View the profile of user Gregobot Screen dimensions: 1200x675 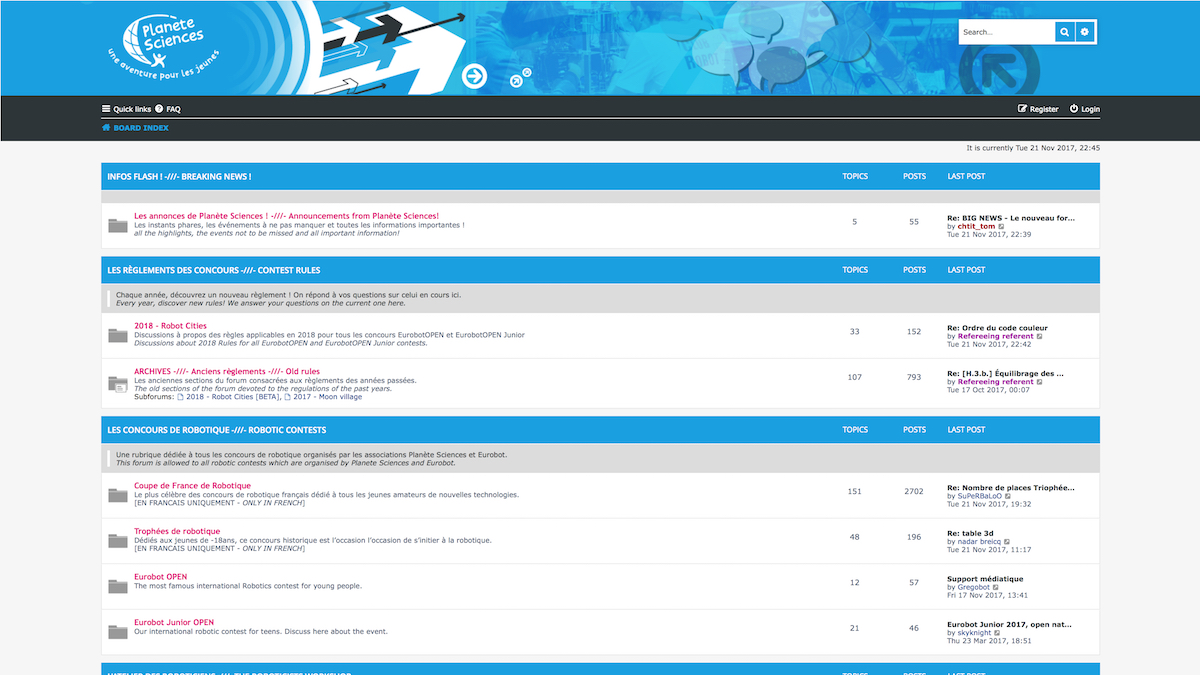point(974,587)
